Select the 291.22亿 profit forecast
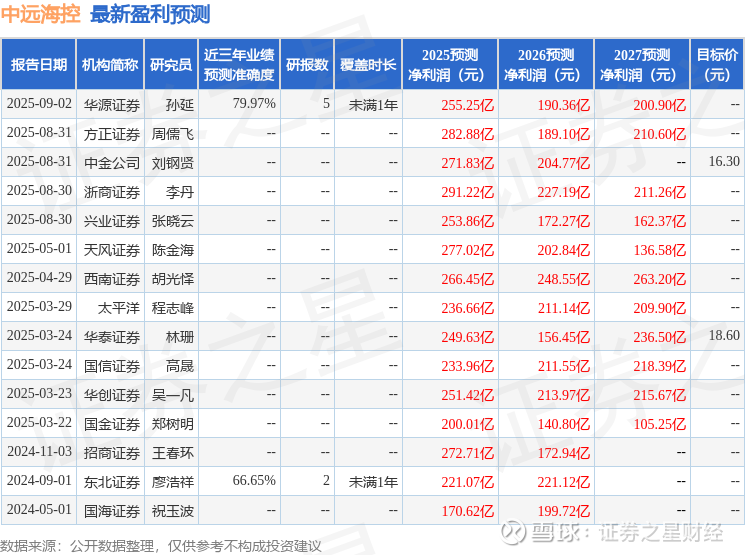745x555 pixels. tap(468, 192)
